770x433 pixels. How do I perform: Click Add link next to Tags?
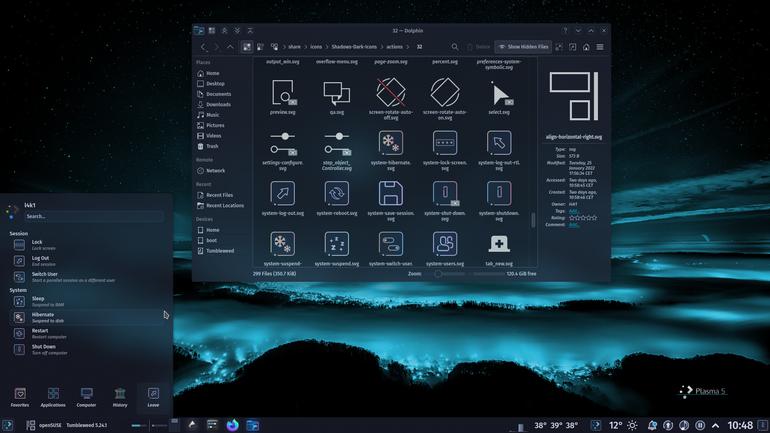pyautogui.click(x=573, y=211)
